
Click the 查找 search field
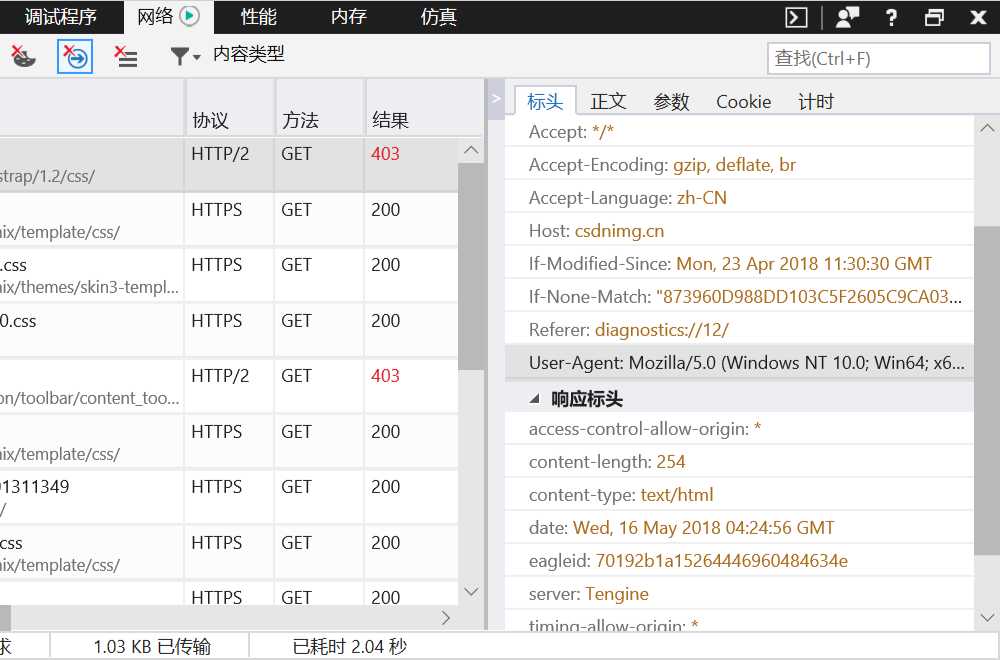(x=878, y=59)
